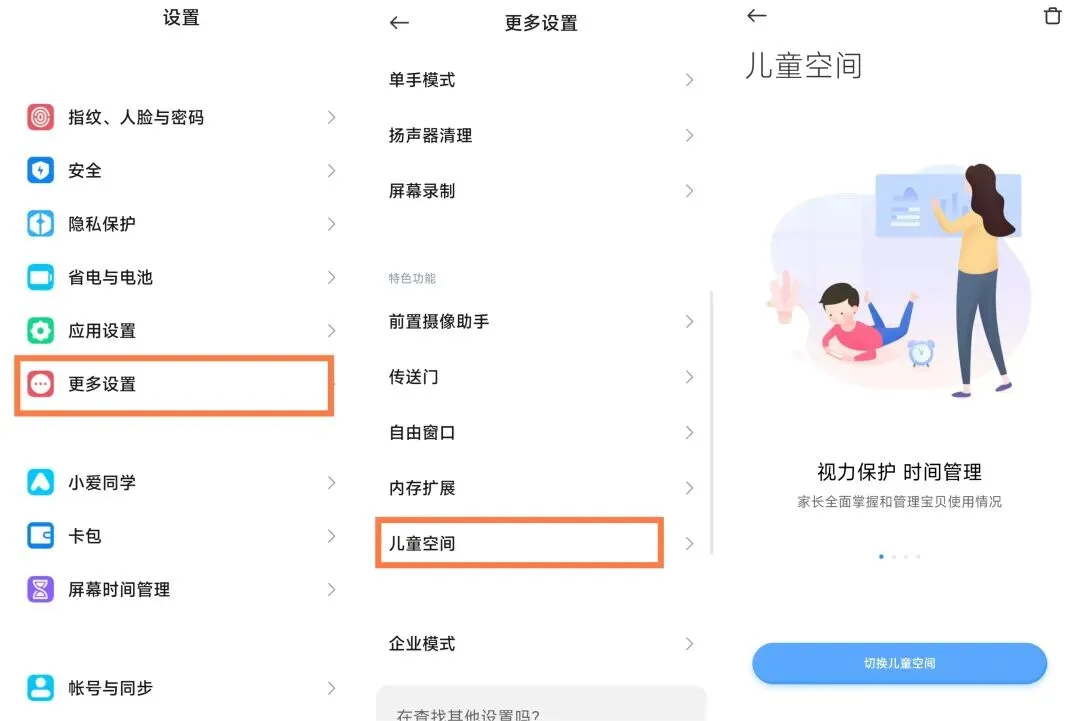Open the 安全 shield icon
1080x721 pixels.
click(41, 170)
